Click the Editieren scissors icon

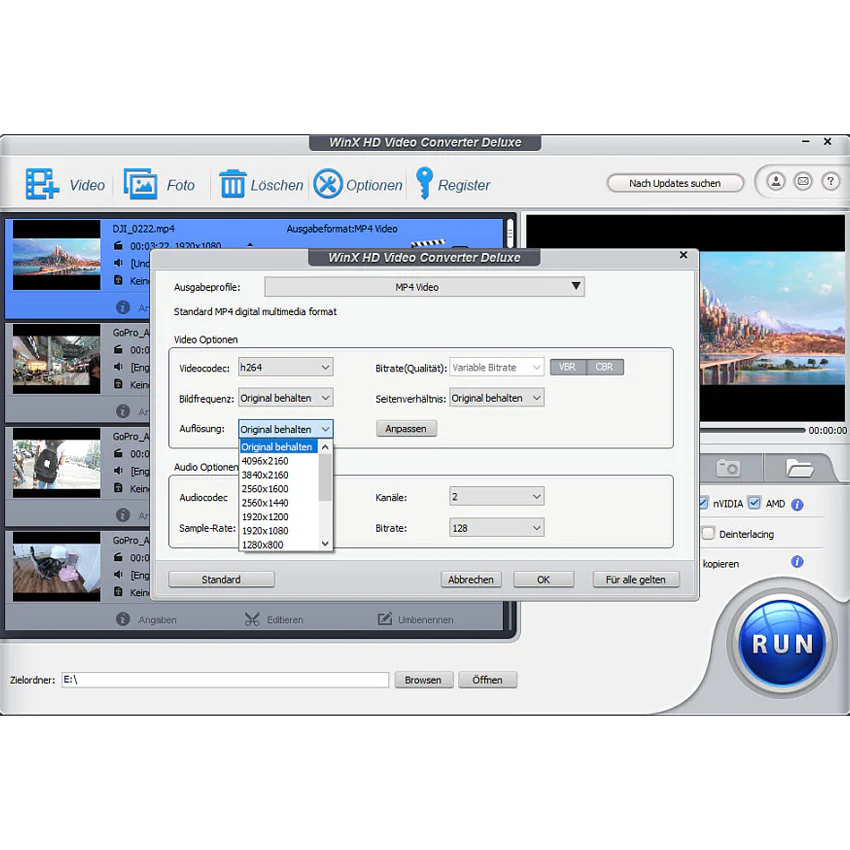[x=252, y=619]
